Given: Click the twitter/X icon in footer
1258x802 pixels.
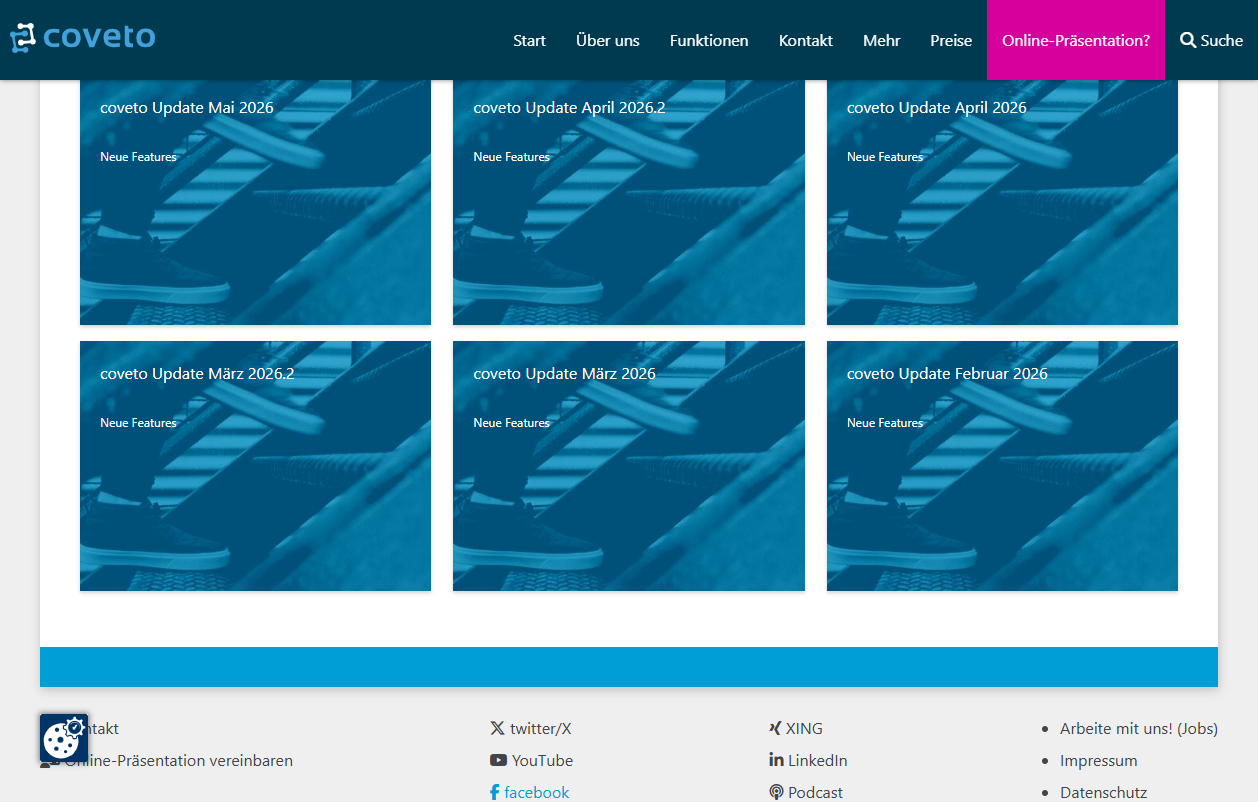Looking at the screenshot, I should (497, 728).
